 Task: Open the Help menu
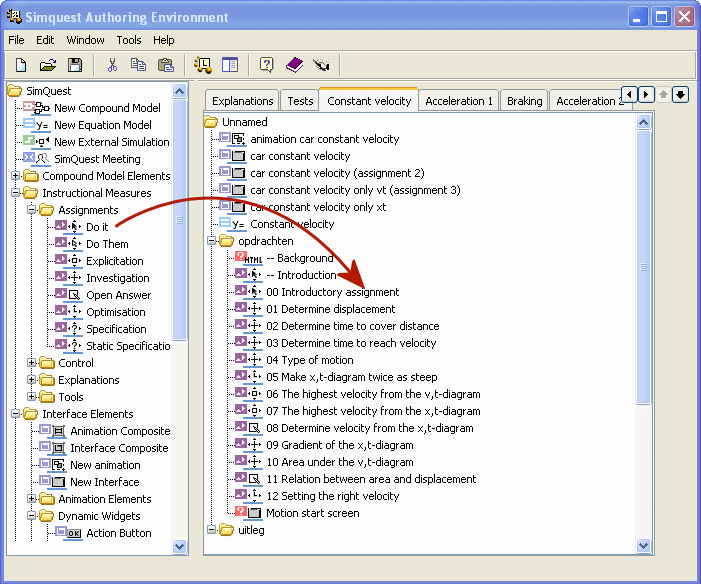164,40
